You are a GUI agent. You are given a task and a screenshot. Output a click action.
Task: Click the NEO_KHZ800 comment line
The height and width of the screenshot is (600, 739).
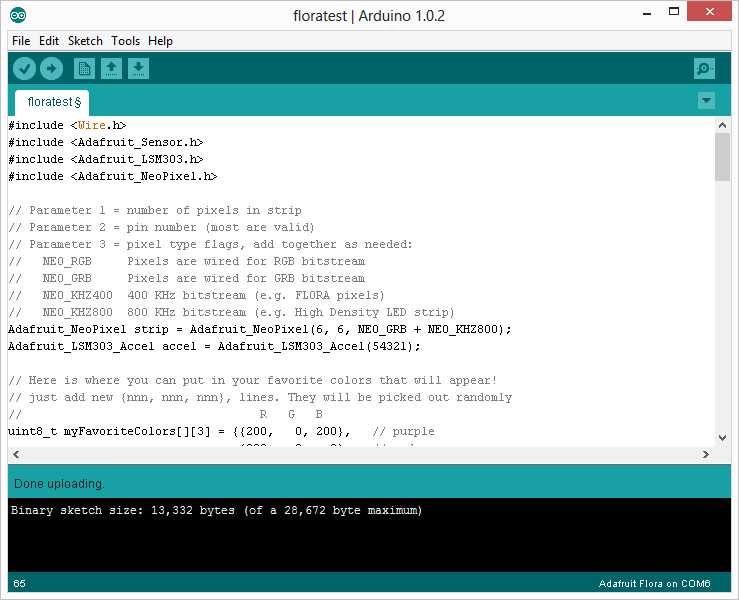click(x=231, y=312)
